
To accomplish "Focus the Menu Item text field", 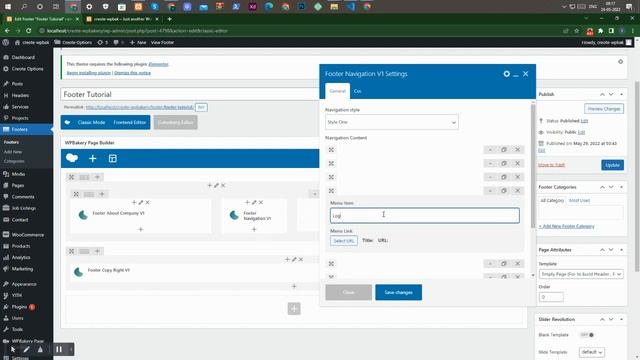I will coord(424,216).
